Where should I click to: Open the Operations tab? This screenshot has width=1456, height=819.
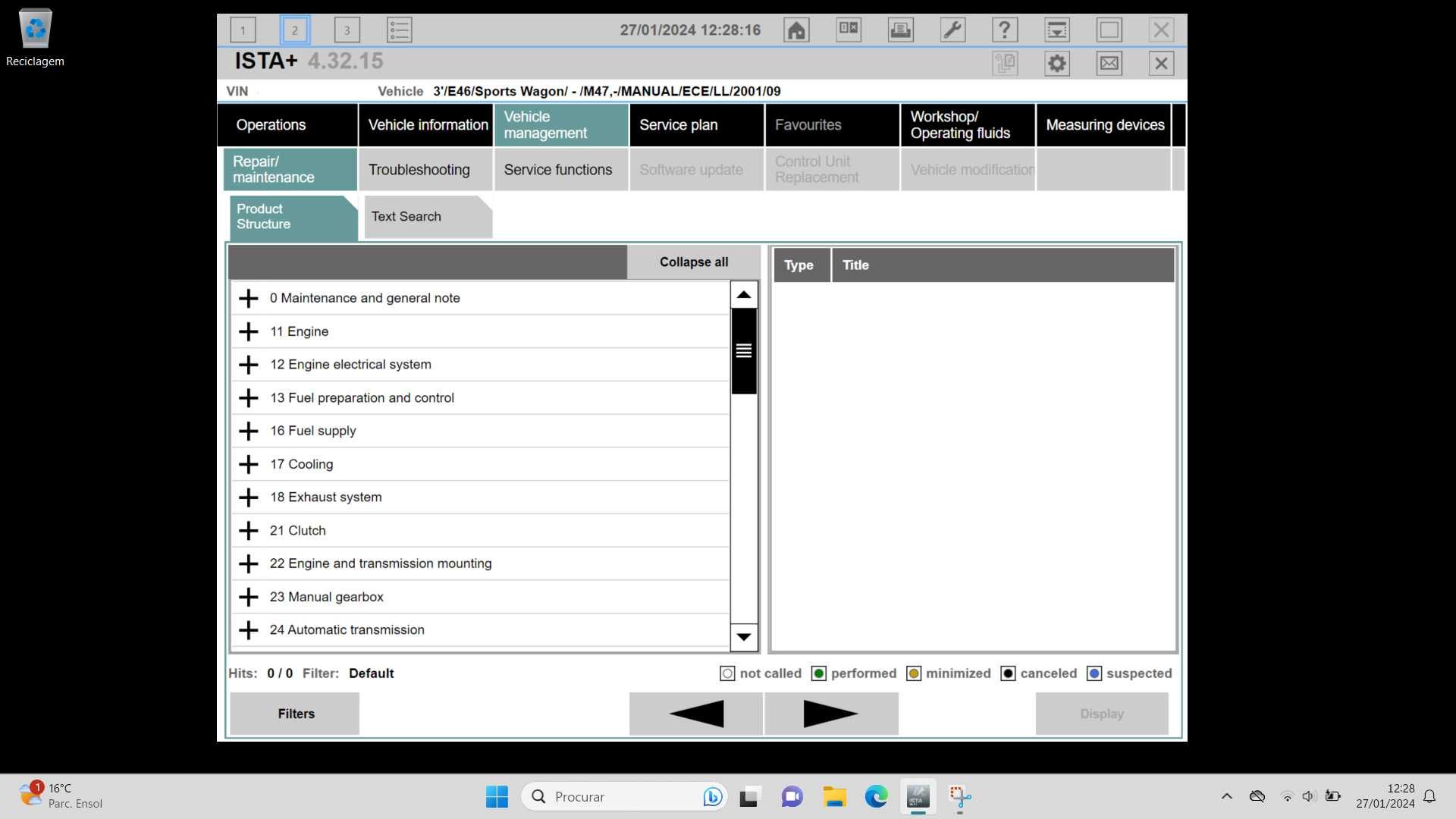coord(287,125)
